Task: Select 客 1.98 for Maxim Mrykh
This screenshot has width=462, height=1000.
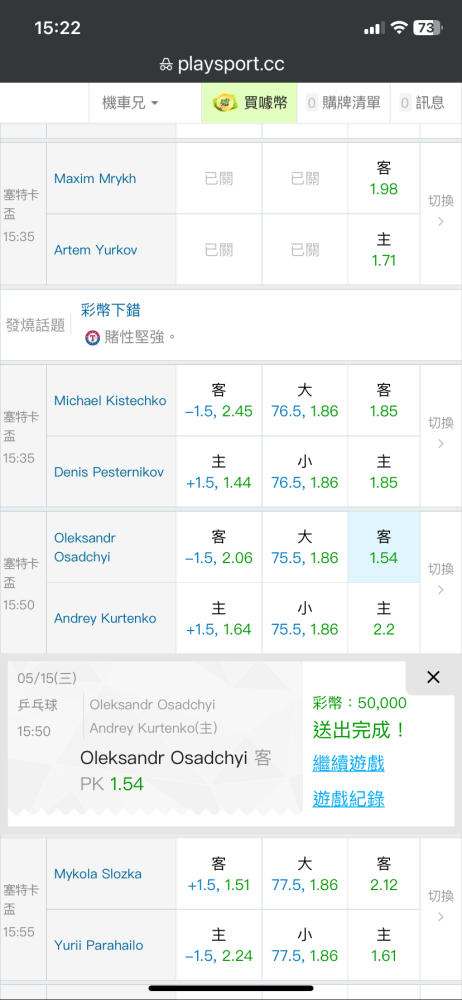Action: (x=384, y=179)
